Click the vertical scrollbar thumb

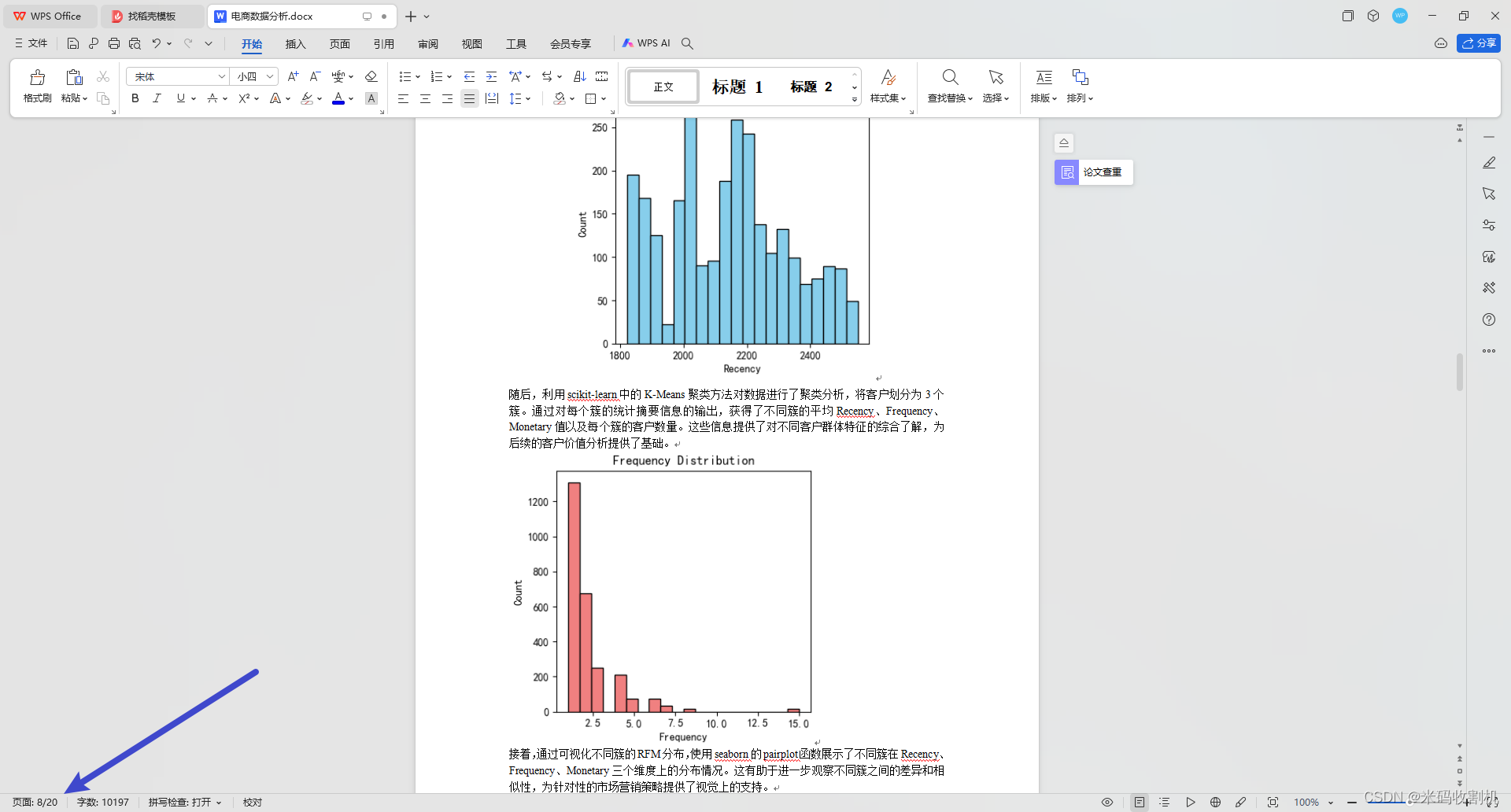1460,372
